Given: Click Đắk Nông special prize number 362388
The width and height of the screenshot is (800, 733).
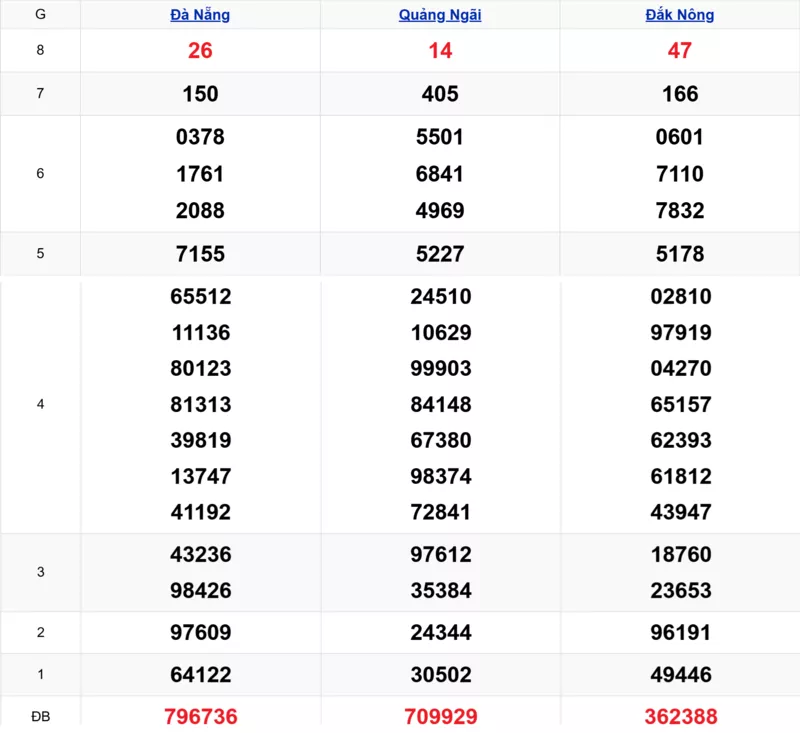Looking at the screenshot, I should 680,717.
